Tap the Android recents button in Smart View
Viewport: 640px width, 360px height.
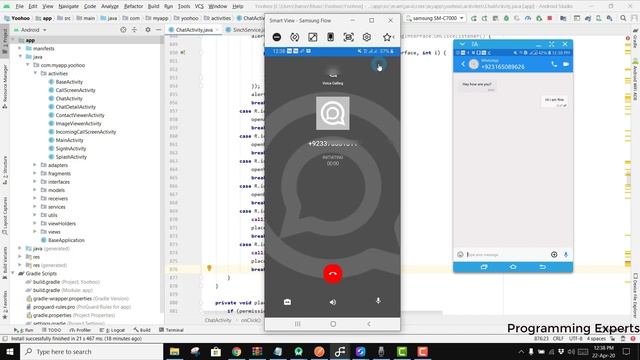pos(298,324)
